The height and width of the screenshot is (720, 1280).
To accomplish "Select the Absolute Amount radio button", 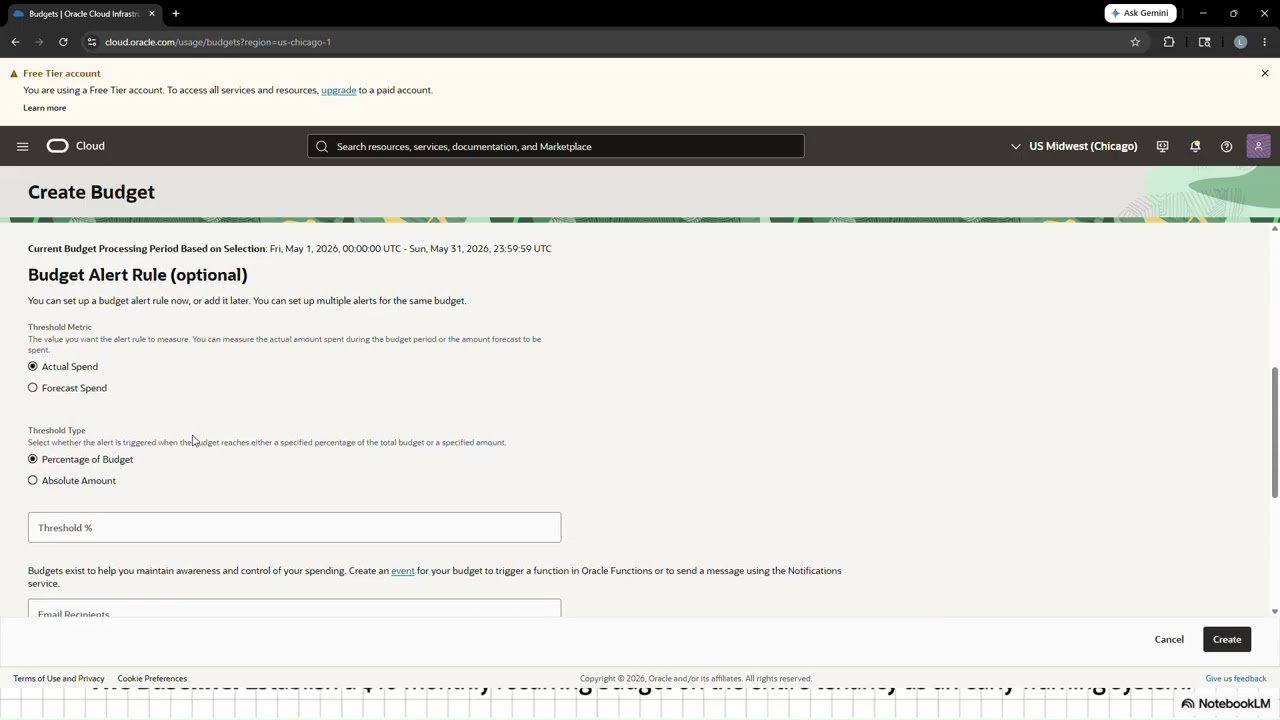I will click(x=33, y=480).
